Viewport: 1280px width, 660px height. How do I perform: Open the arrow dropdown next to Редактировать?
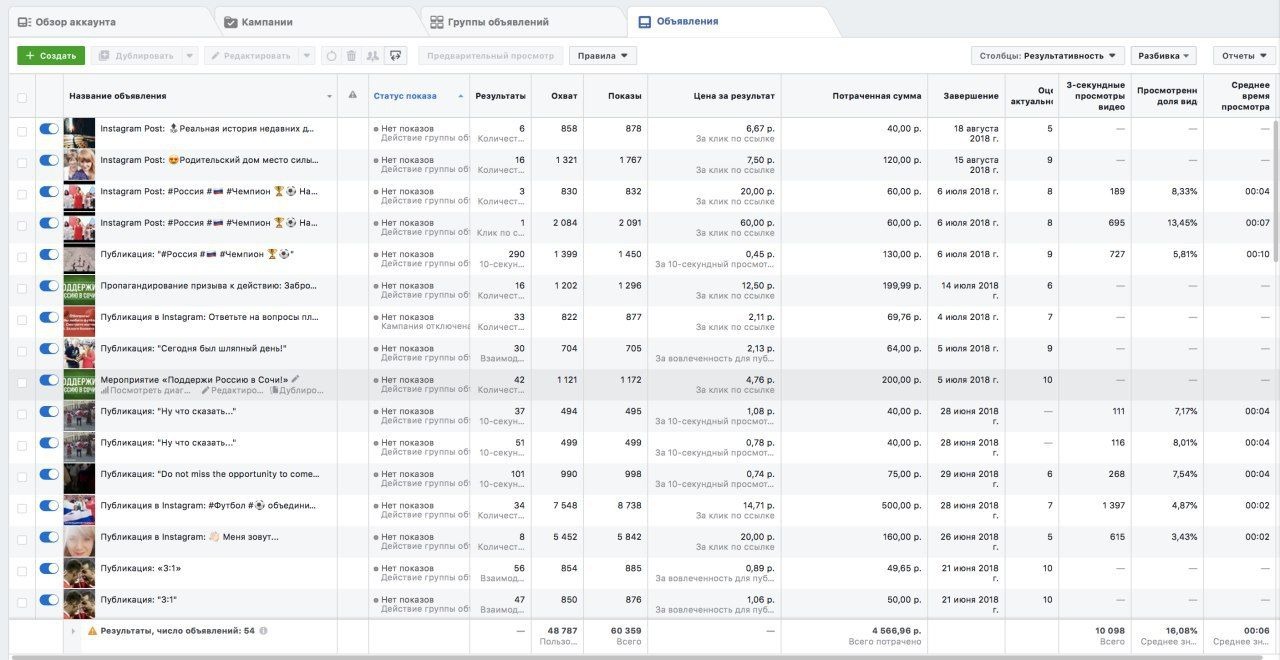(307, 56)
